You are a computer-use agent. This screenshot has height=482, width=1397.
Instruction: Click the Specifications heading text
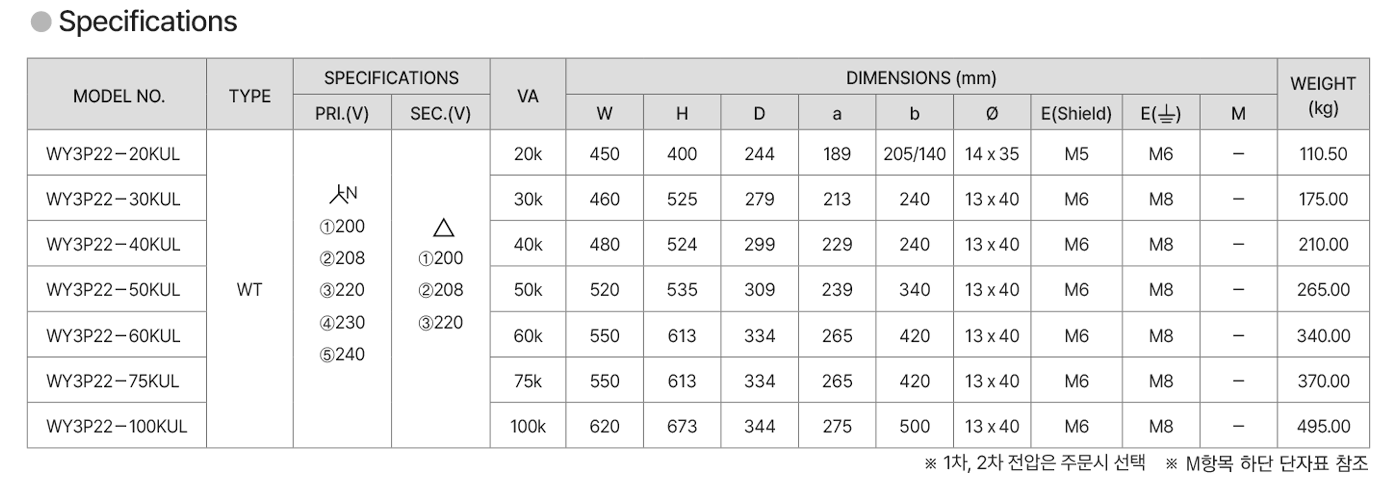pos(148,22)
